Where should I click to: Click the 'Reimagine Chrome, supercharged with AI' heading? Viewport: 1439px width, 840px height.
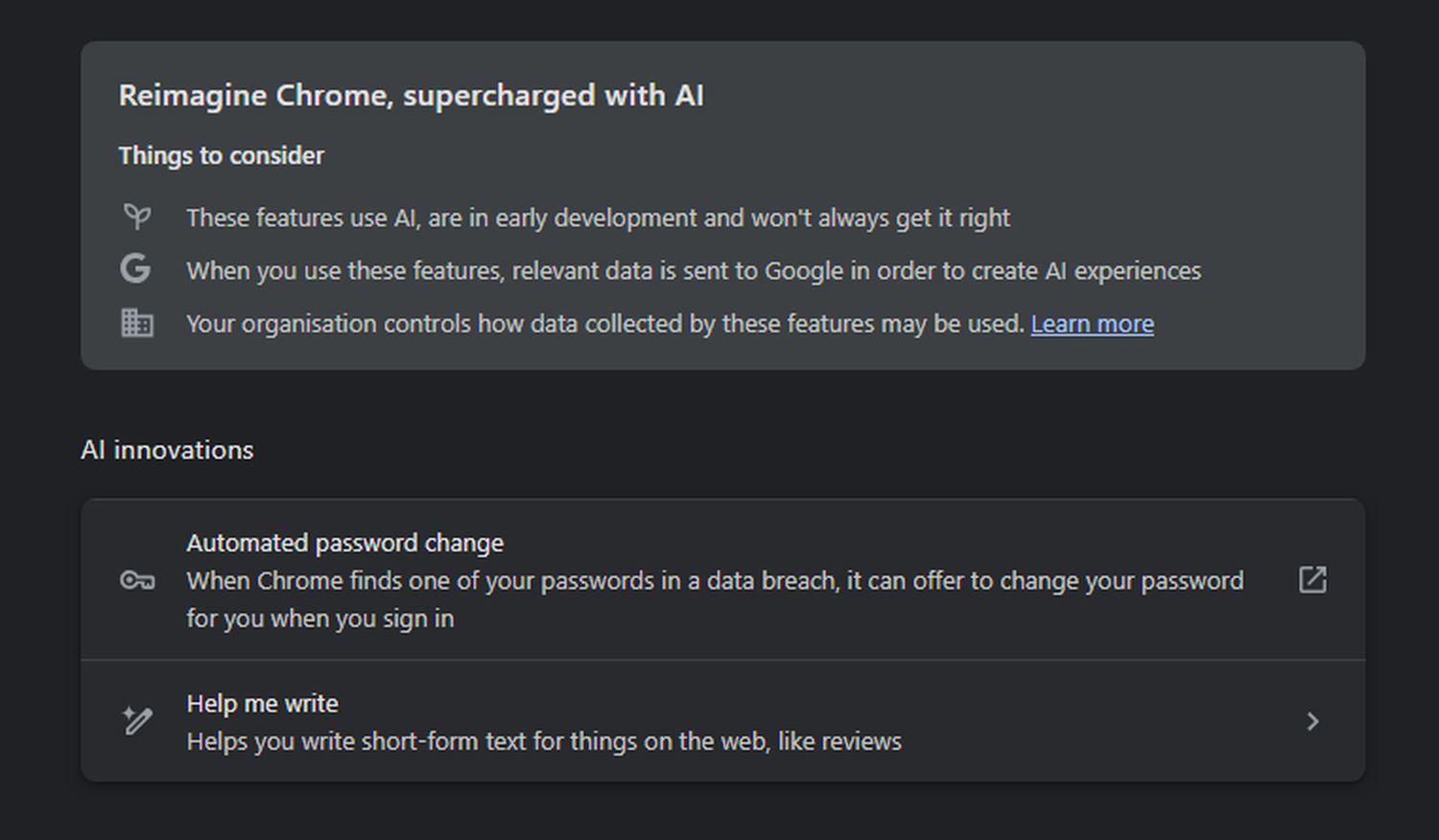click(411, 96)
